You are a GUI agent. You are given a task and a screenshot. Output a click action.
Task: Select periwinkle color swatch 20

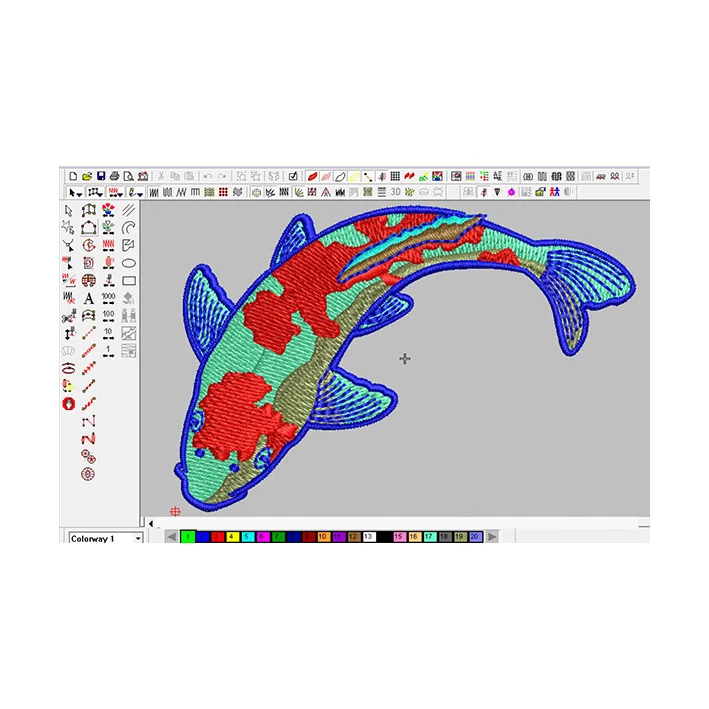(x=475, y=537)
